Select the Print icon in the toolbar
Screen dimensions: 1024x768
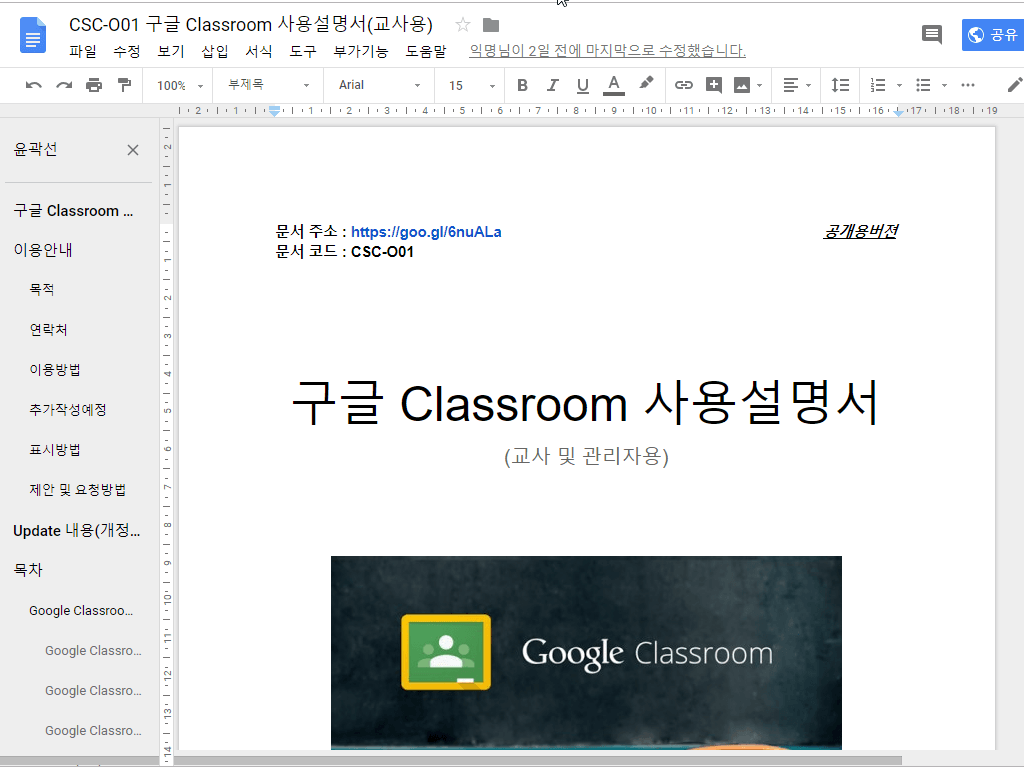pyautogui.click(x=93, y=85)
